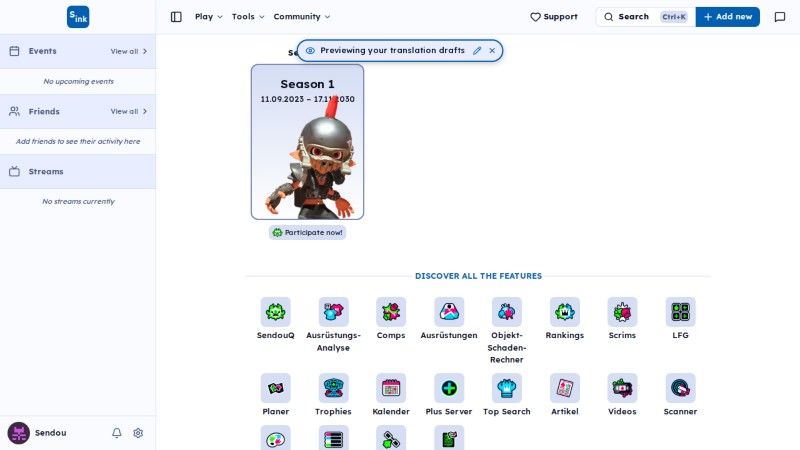Open notifications bell icon

click(117, 433)
